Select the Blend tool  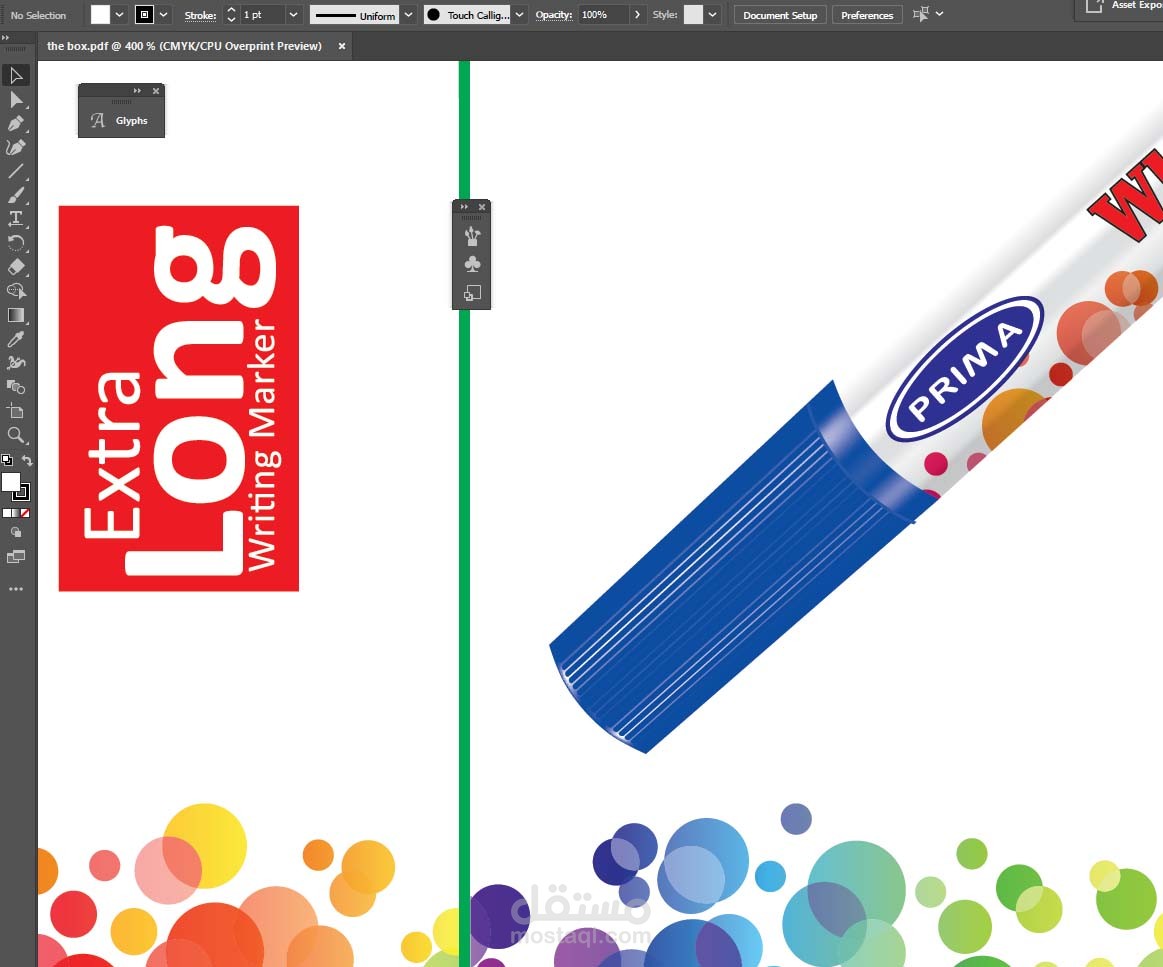[16, 386]
